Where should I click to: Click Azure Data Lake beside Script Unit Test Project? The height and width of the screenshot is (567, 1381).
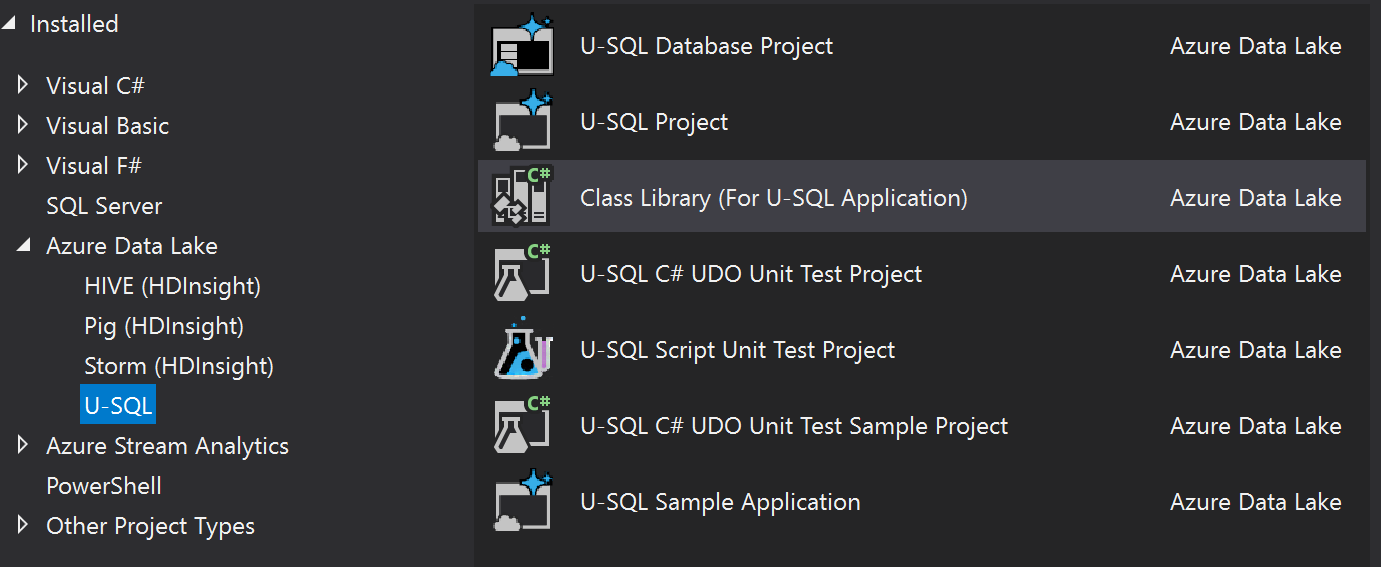click(x=1256, y=350)
